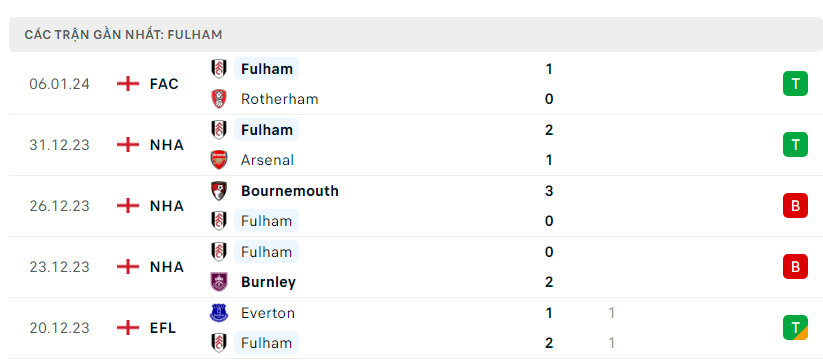The width and height of the screenshot is (823, 362).
Task: Open the Bournemouth team link
Action: [x=290, y=190]
